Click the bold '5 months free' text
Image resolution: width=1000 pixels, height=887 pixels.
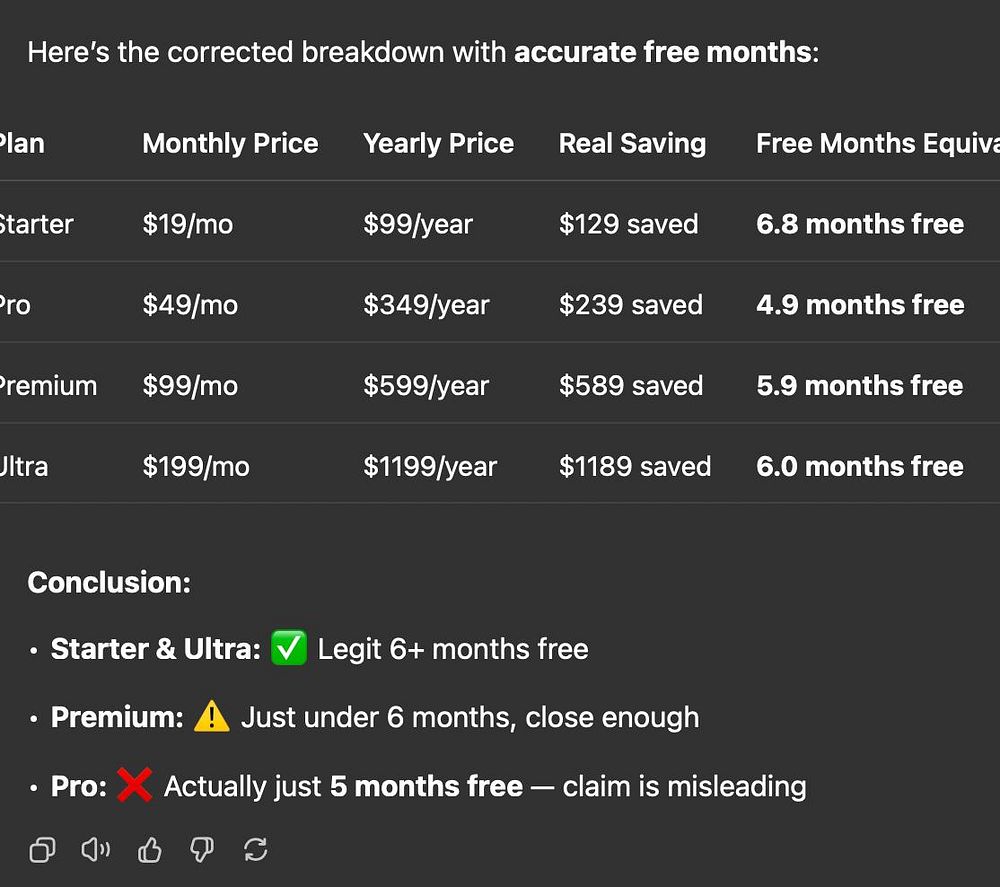(426, 786)
